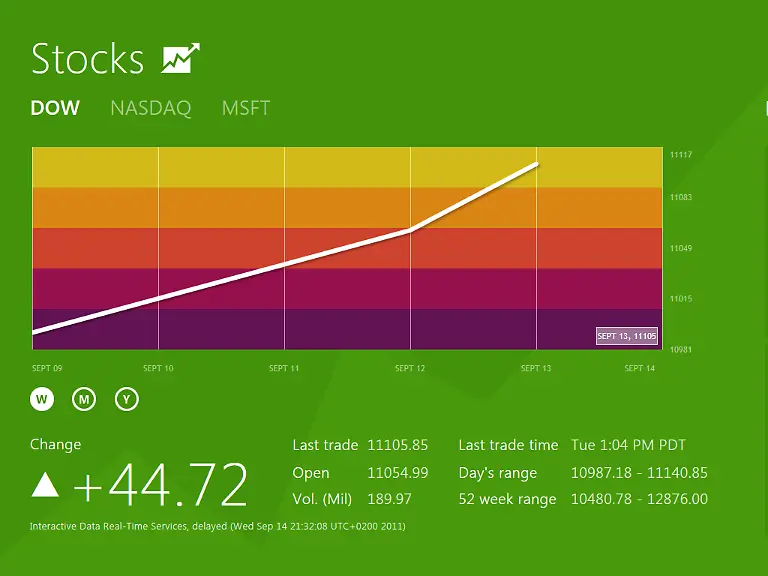
Task: Click the last trade value 11105.85
Action: coord(398,445)
